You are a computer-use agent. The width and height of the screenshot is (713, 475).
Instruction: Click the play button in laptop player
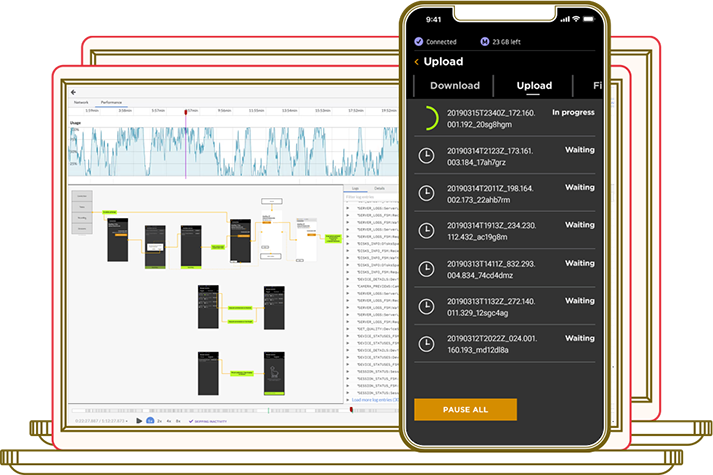[x=139, y=421]
